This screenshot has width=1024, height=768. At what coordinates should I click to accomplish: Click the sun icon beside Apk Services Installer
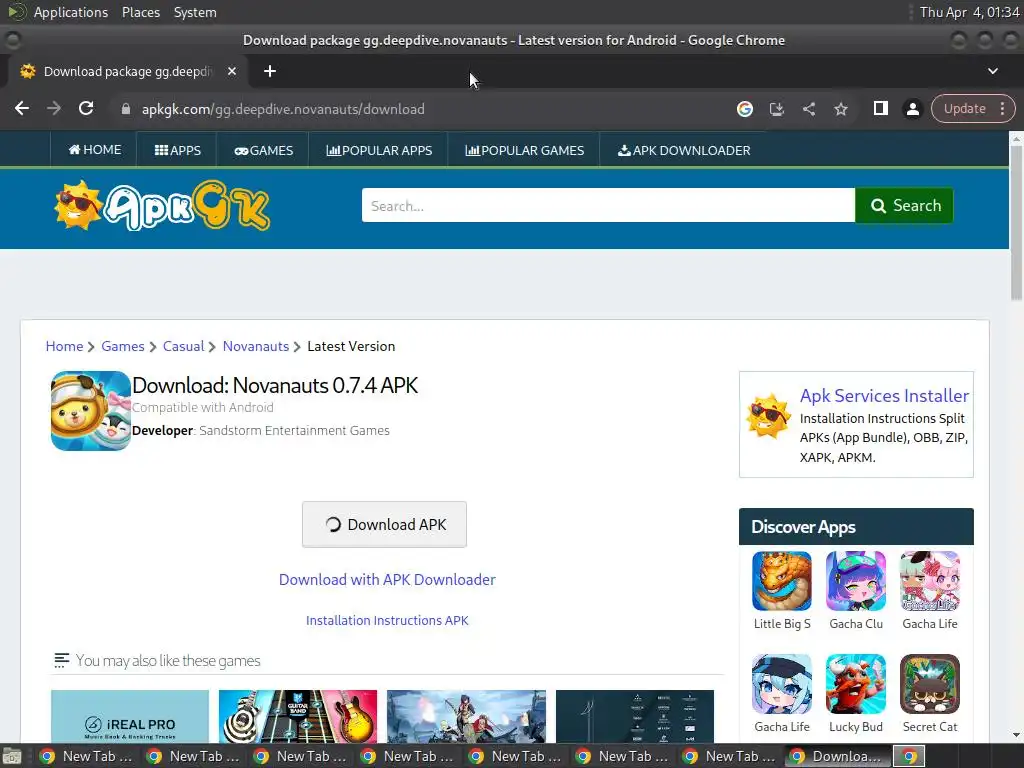pyautogui.click(x=768, y=415)
